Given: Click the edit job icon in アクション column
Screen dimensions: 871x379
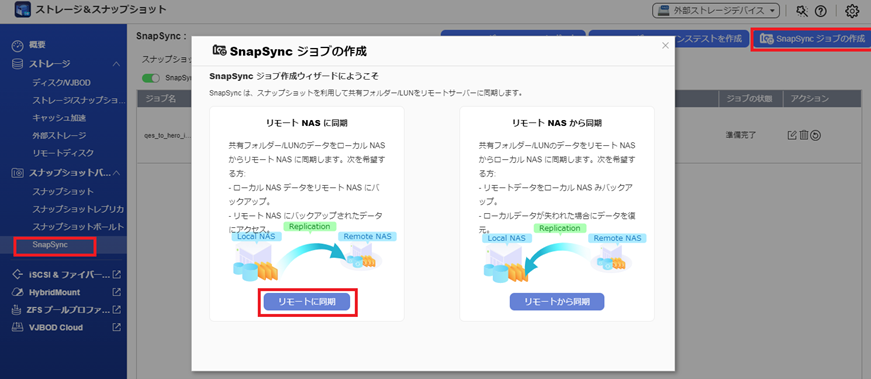Looking at the screenshot, I should point(792,134).
